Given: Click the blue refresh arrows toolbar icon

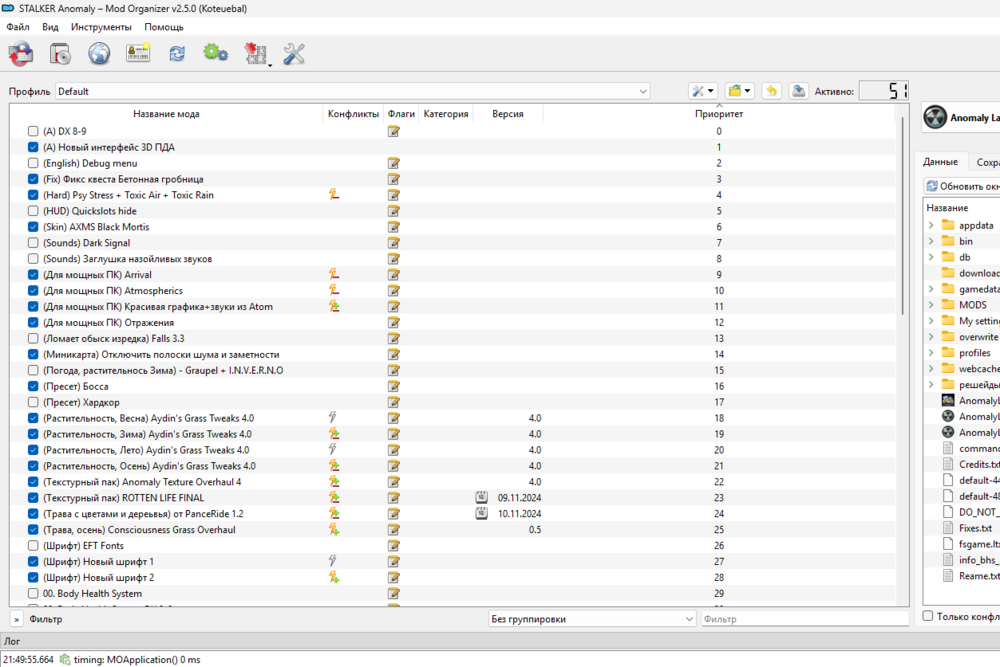Looking at the screenshot, I should tap(177, 54).
